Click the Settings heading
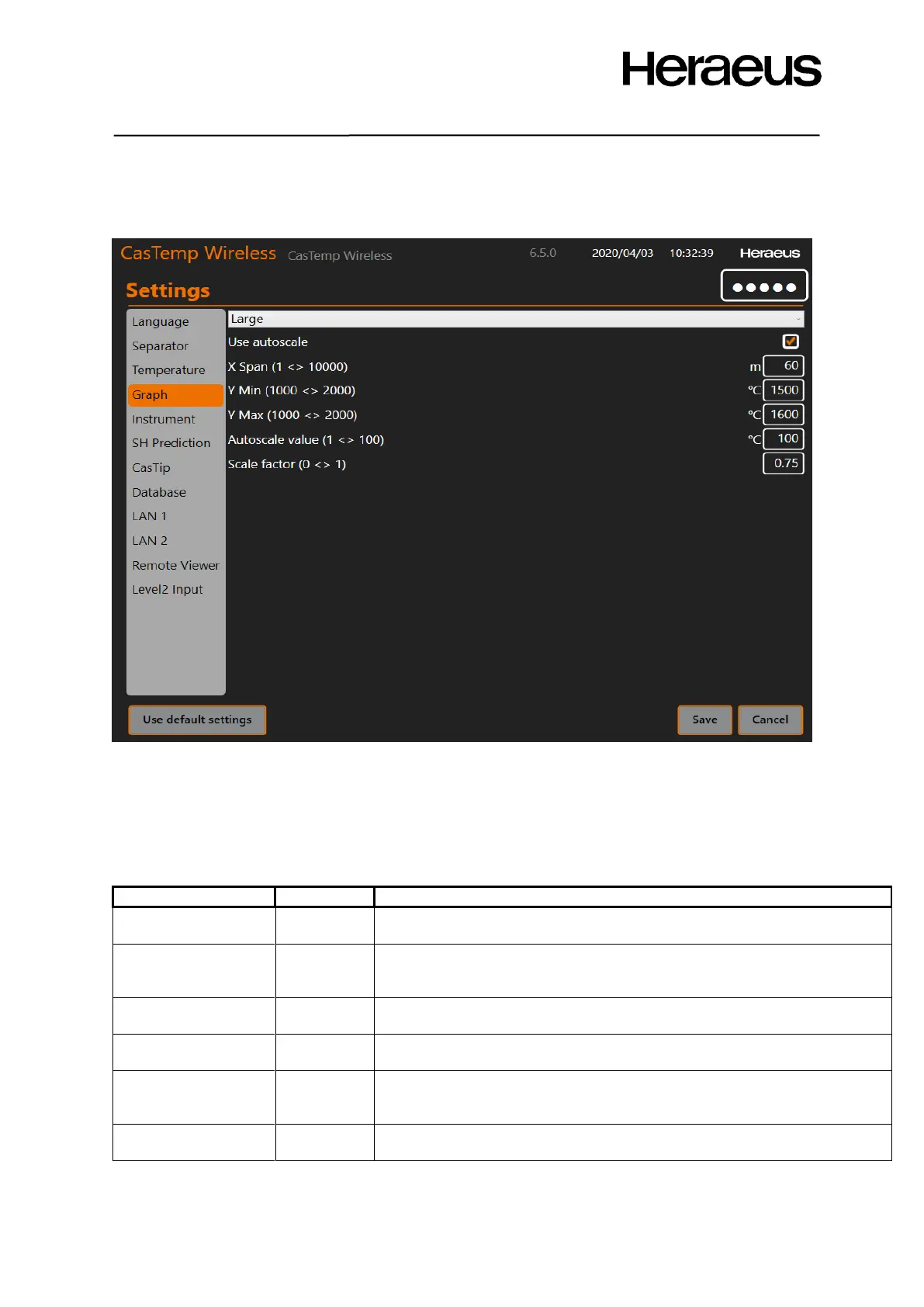 point(168,290)
